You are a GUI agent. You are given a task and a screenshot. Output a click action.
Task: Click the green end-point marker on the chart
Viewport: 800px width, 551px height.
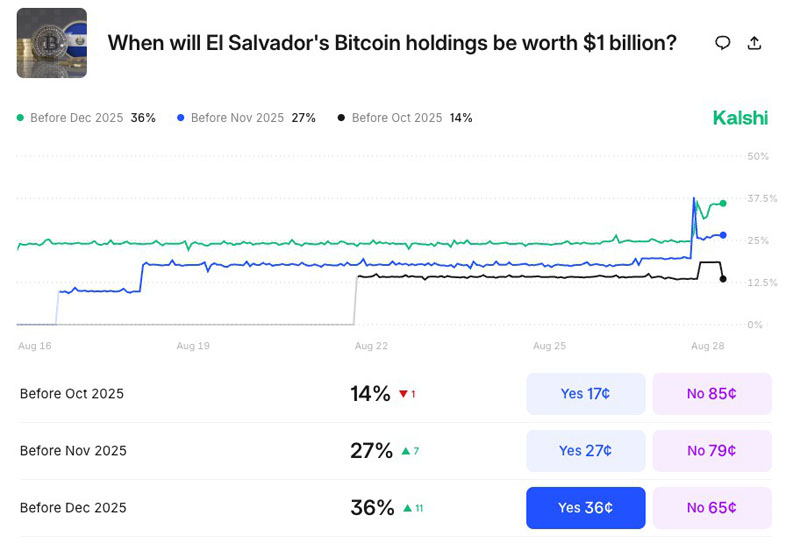(723, 203)
